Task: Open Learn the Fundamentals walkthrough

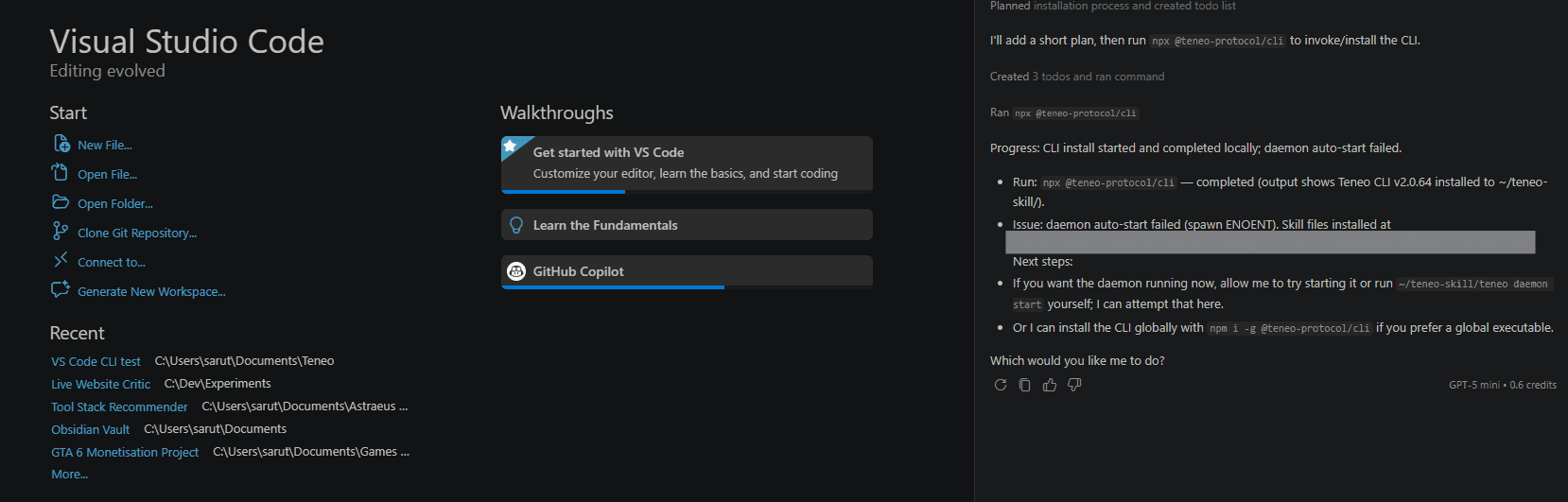Action: pyautogui.click(x=687, y=225)
